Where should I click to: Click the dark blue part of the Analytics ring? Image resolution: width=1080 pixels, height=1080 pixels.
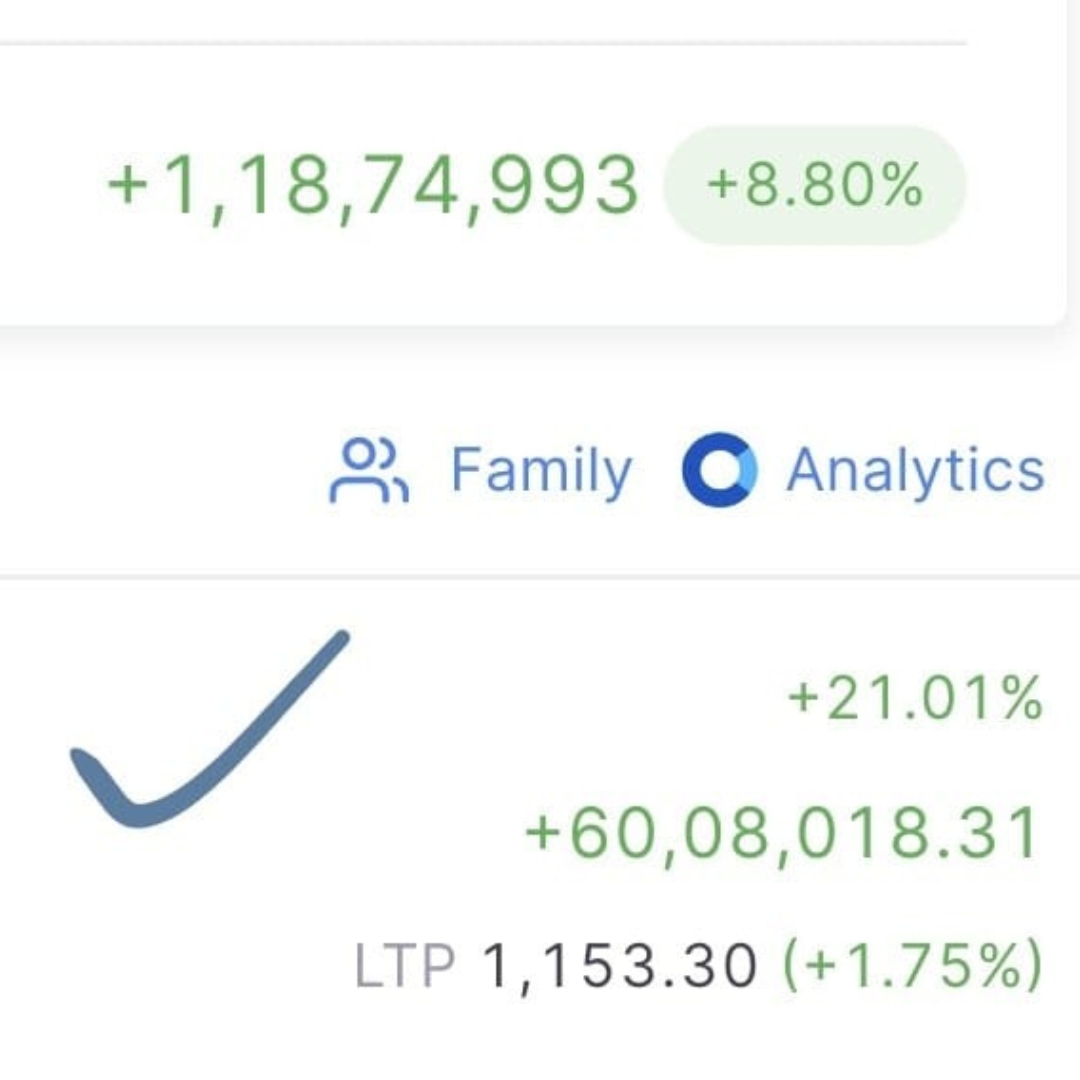point(696,470)
